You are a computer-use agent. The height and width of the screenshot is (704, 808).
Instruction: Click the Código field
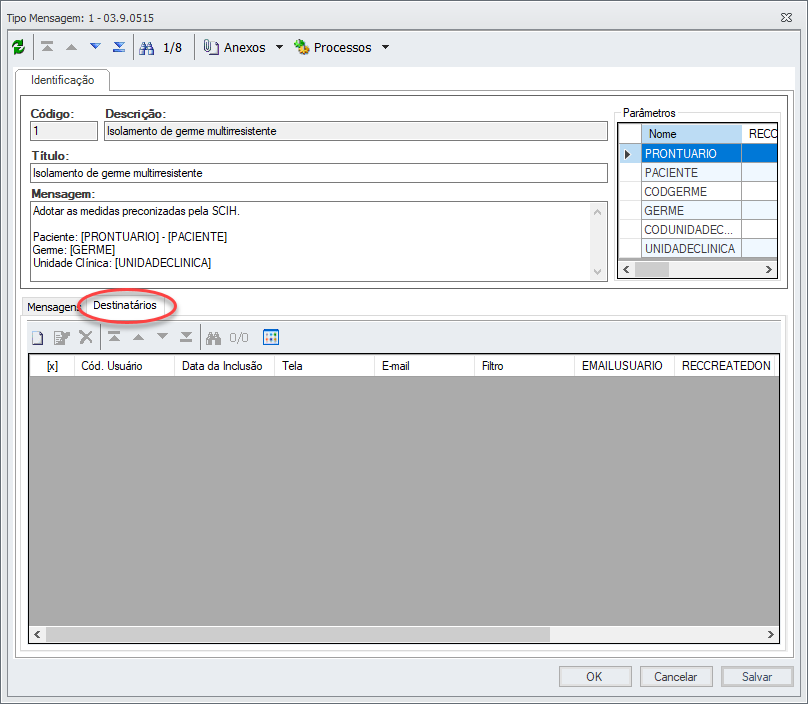click(64, 131)
